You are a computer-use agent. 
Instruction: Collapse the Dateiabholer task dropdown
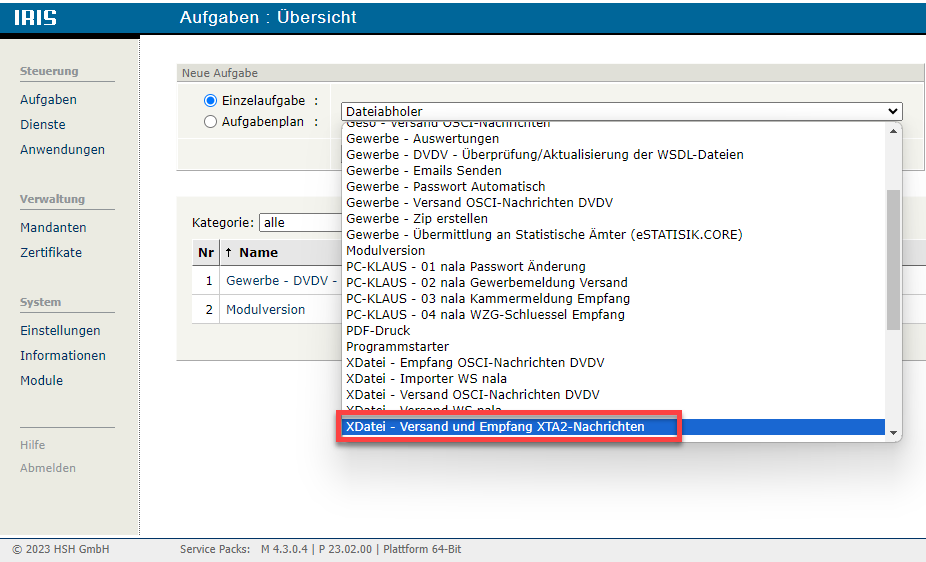[621, 112]
